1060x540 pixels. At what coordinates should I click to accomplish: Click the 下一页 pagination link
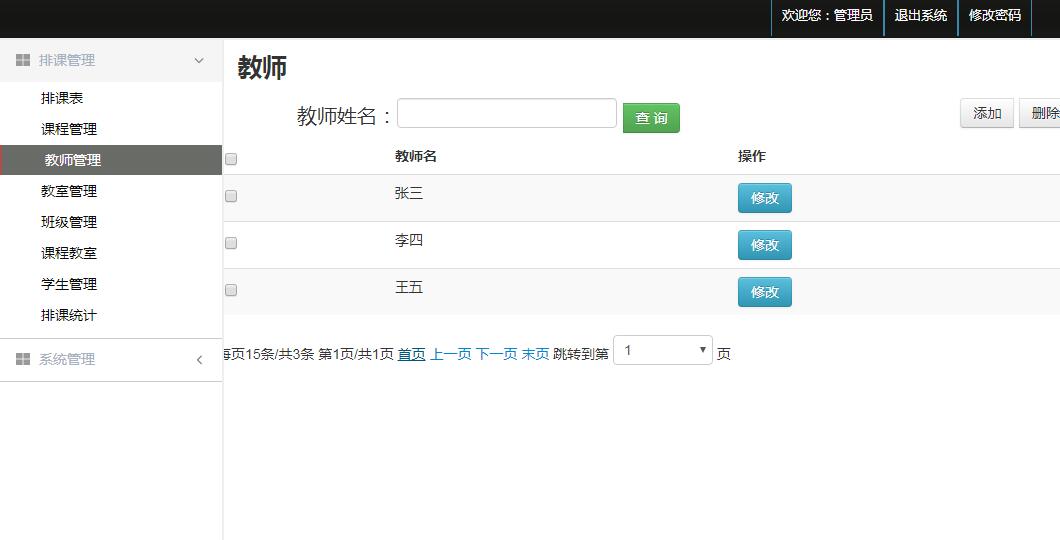(496, 354)
